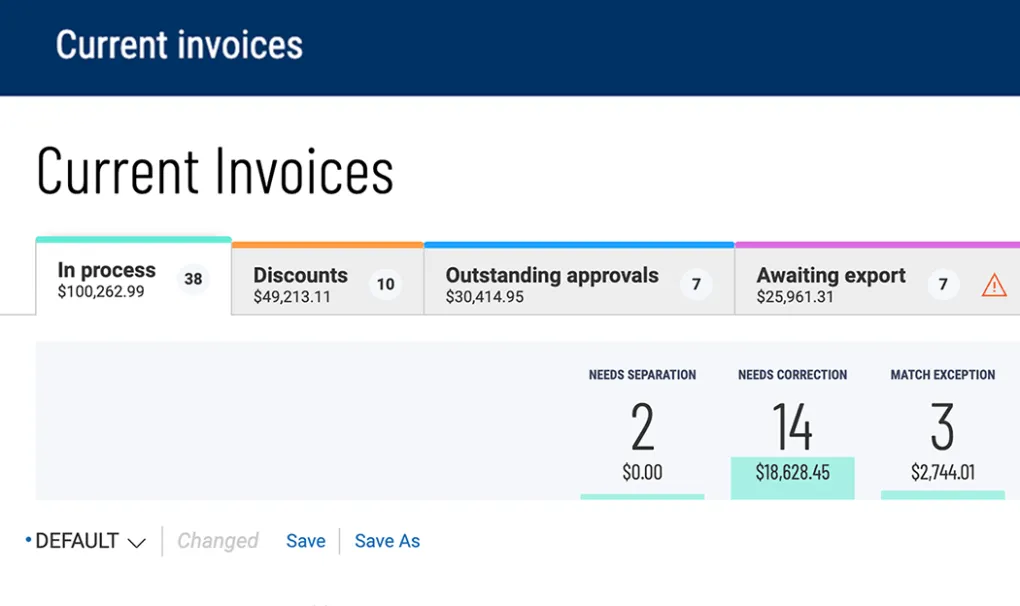Screen dimensions: 1020x606
Task: Go to the Awaiting export tab
Action: 830,284
